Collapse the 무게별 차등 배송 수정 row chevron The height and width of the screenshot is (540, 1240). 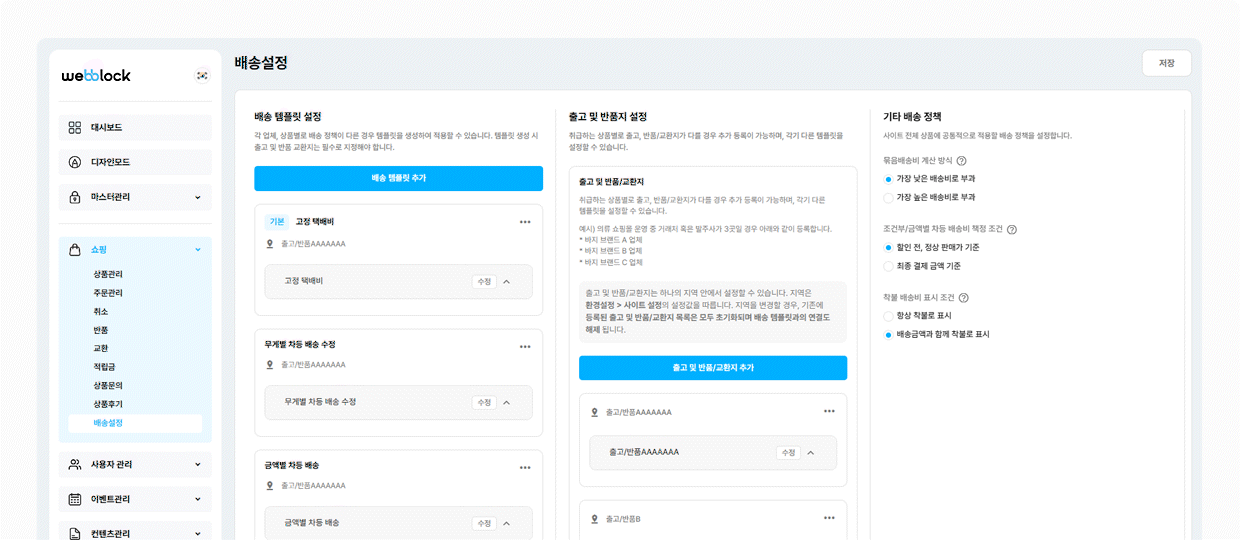coord(506,402)
